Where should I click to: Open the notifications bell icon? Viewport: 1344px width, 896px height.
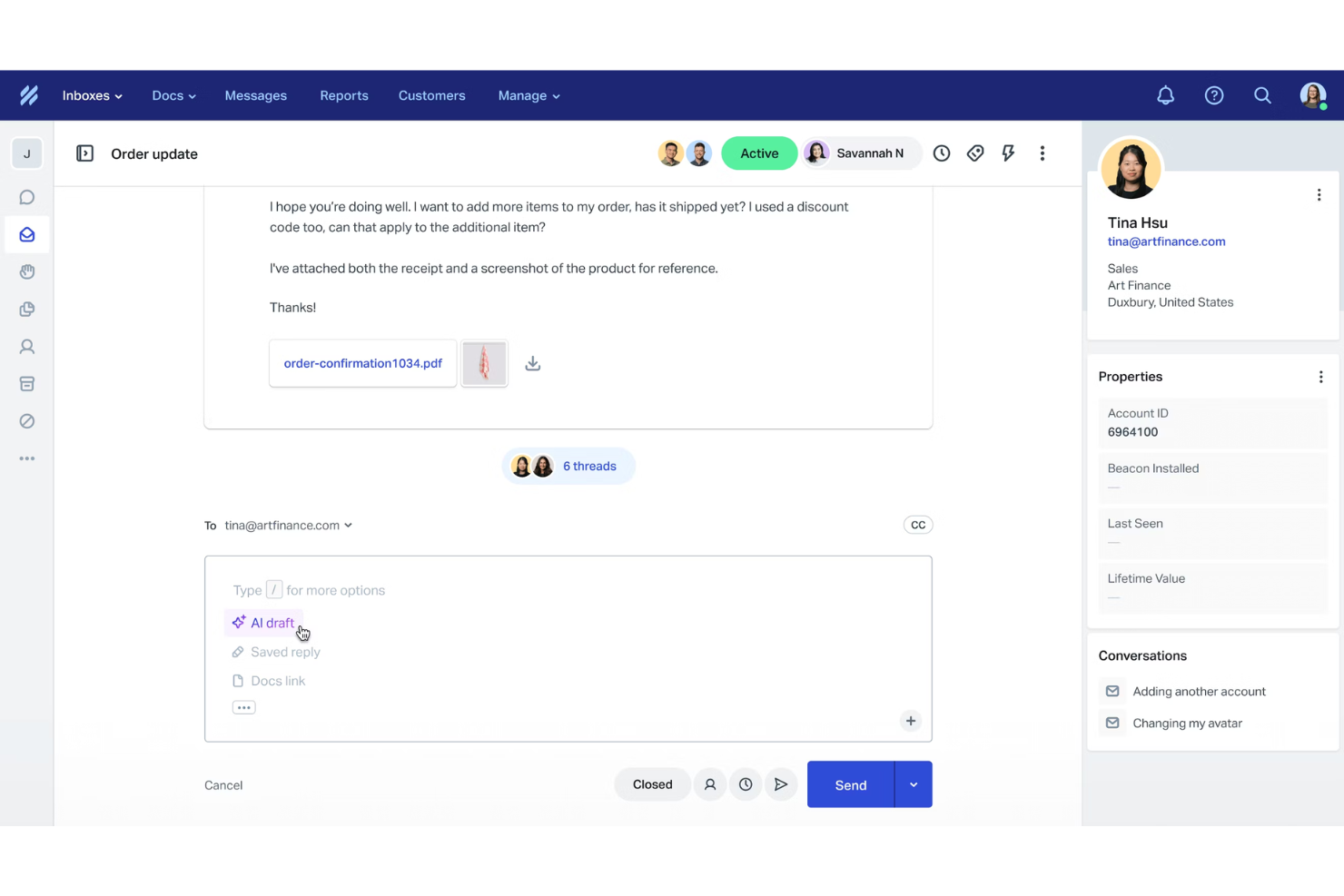[x=1165, y=94]
